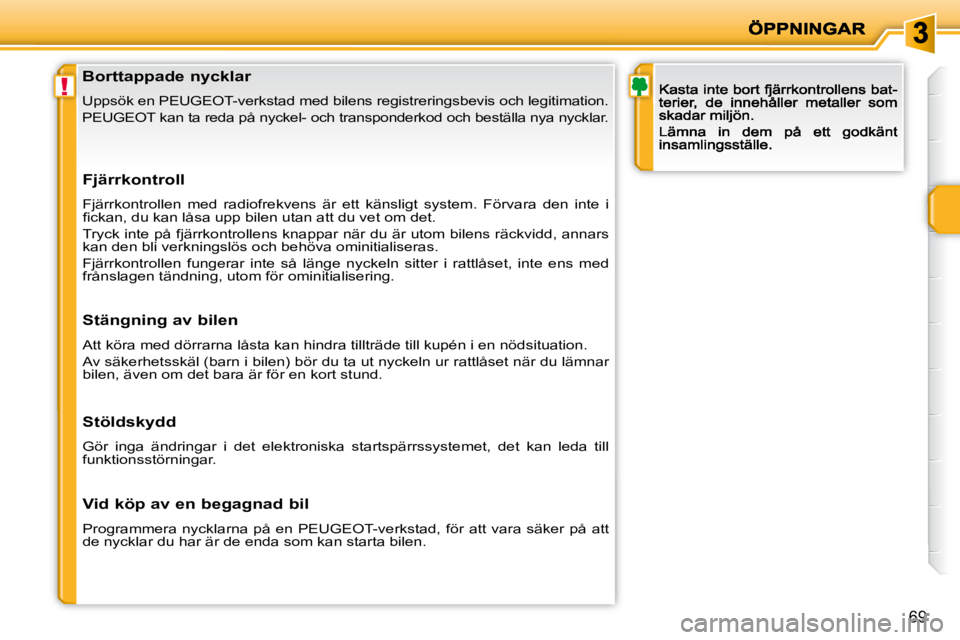Viewport: 960px width, 640px height.
Task: Click the line Att köra med dörrarna låsta
Action: pyautogui.click(x=334, y=345)
